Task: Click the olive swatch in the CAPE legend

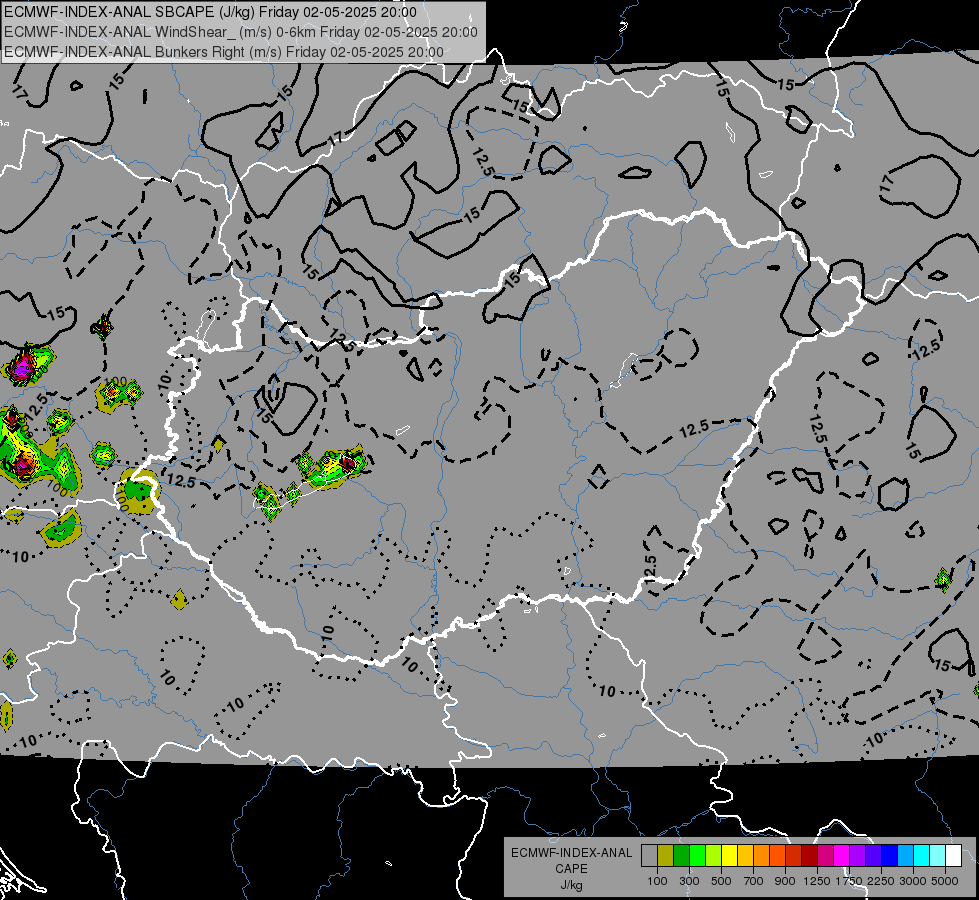Action: point(666,855)
